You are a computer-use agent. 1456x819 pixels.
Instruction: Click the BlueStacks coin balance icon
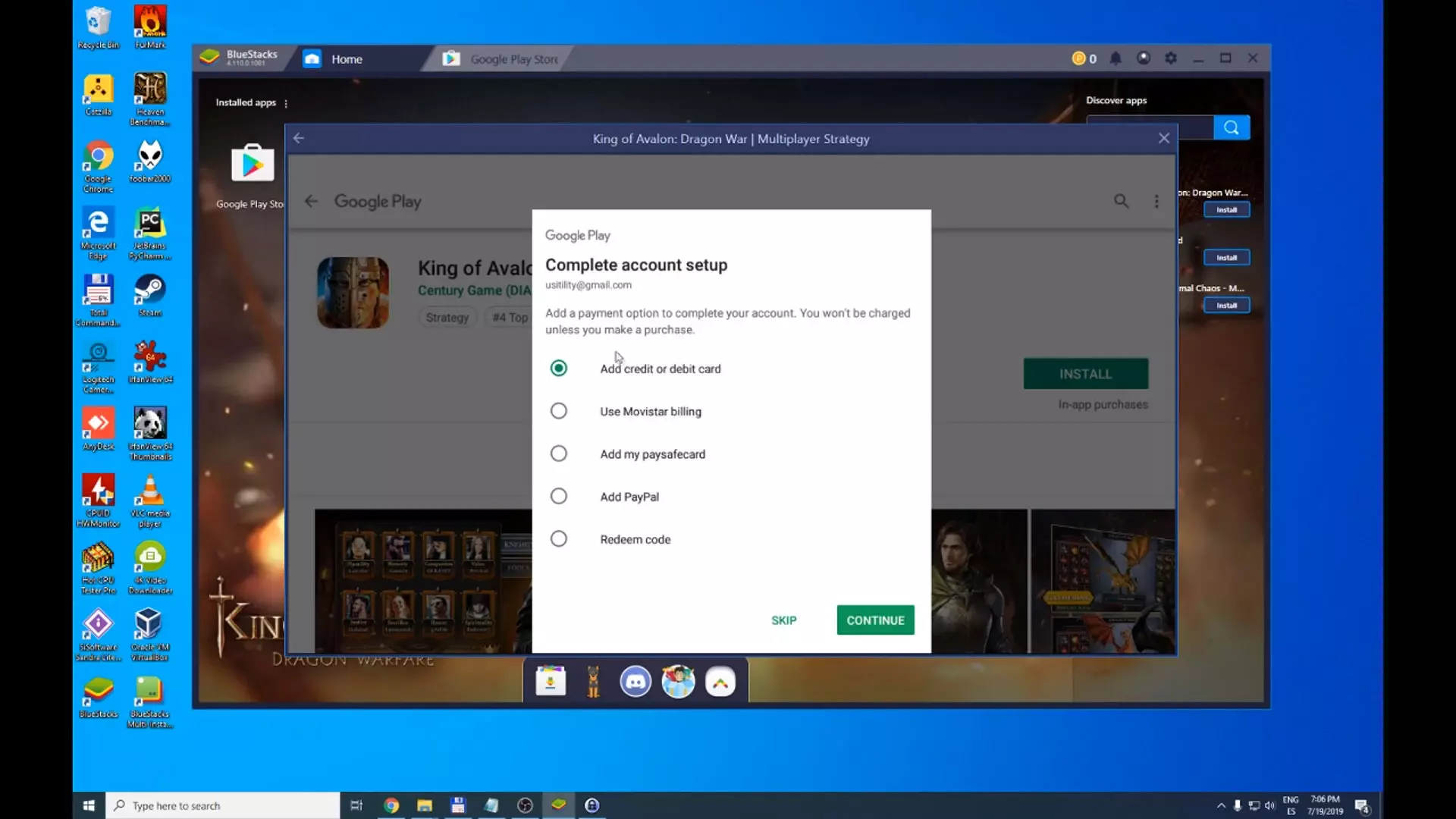point(1079,58)
